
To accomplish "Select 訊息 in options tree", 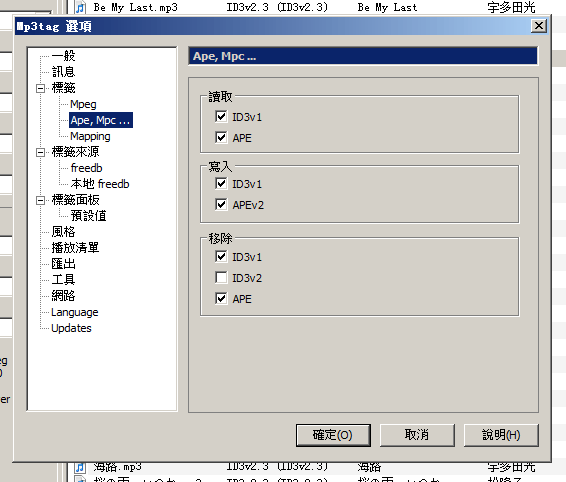I will tap(63, 72).
